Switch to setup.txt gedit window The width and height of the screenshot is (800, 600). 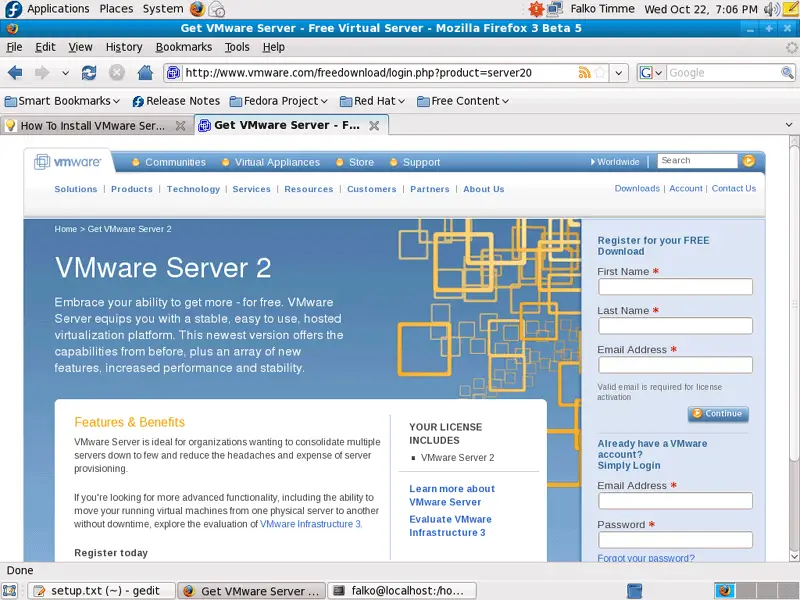click(x=102, y=591)
